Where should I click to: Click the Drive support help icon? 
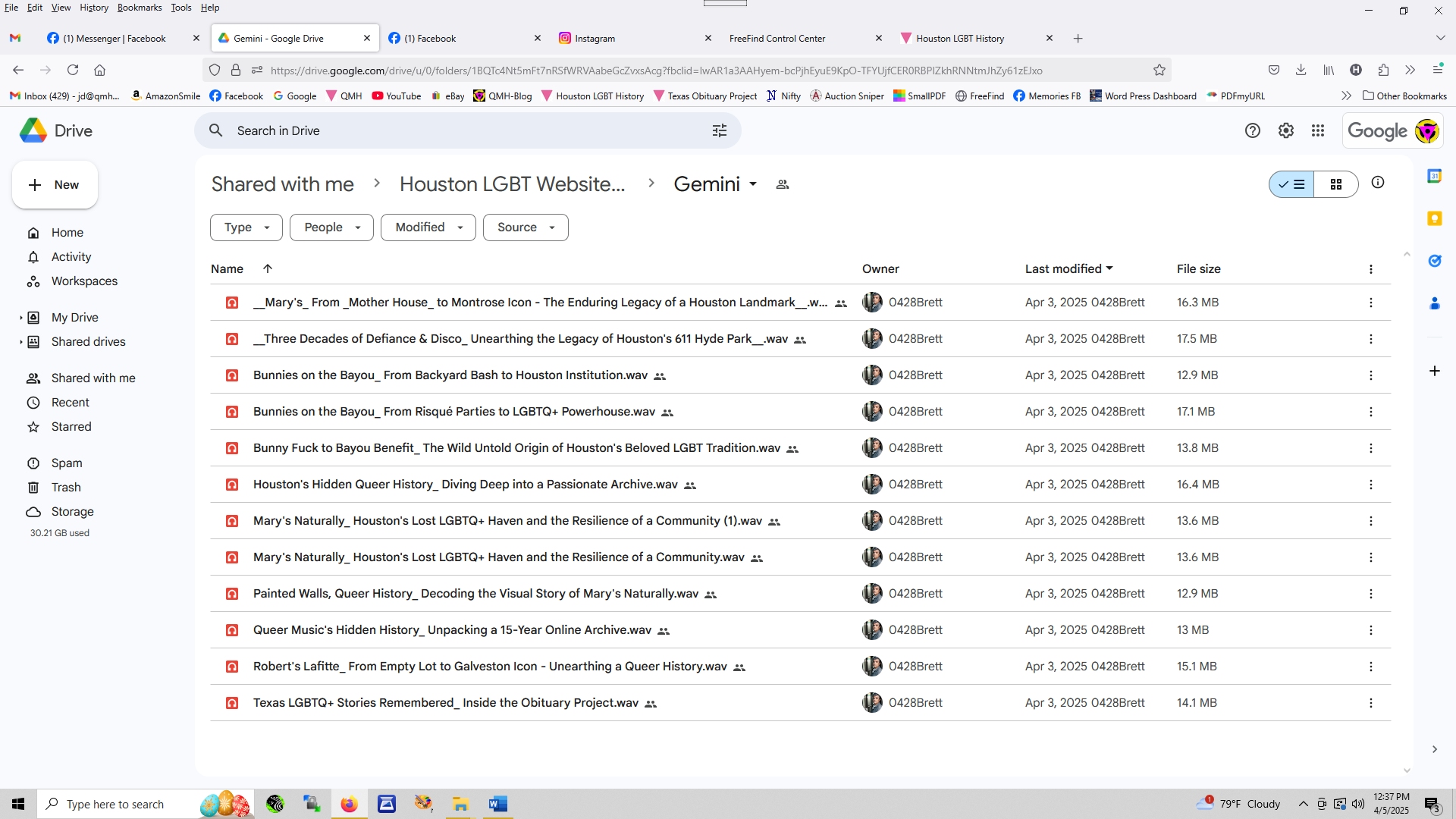coord(1252,130)
